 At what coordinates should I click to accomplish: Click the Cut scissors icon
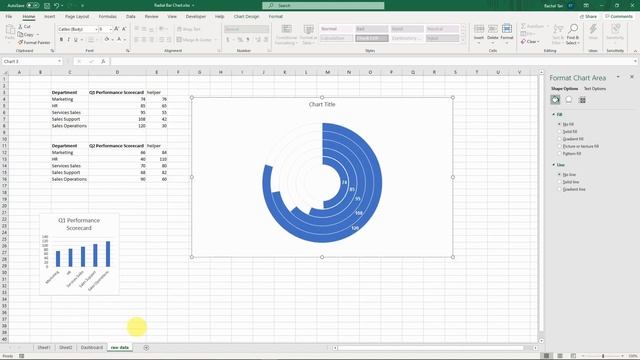click(x=20, y=27)
